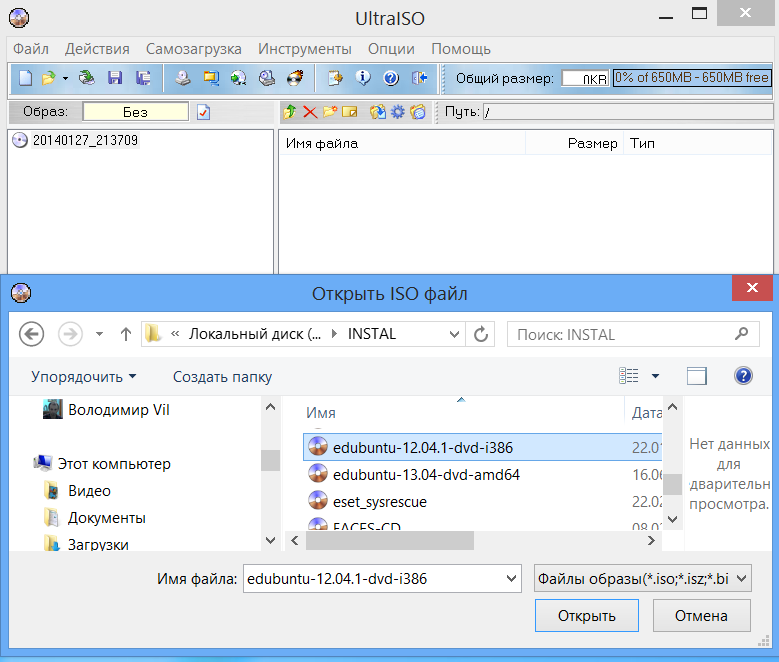Click the red X delete icon
The image size is (779, 662).
pos(310,112)
